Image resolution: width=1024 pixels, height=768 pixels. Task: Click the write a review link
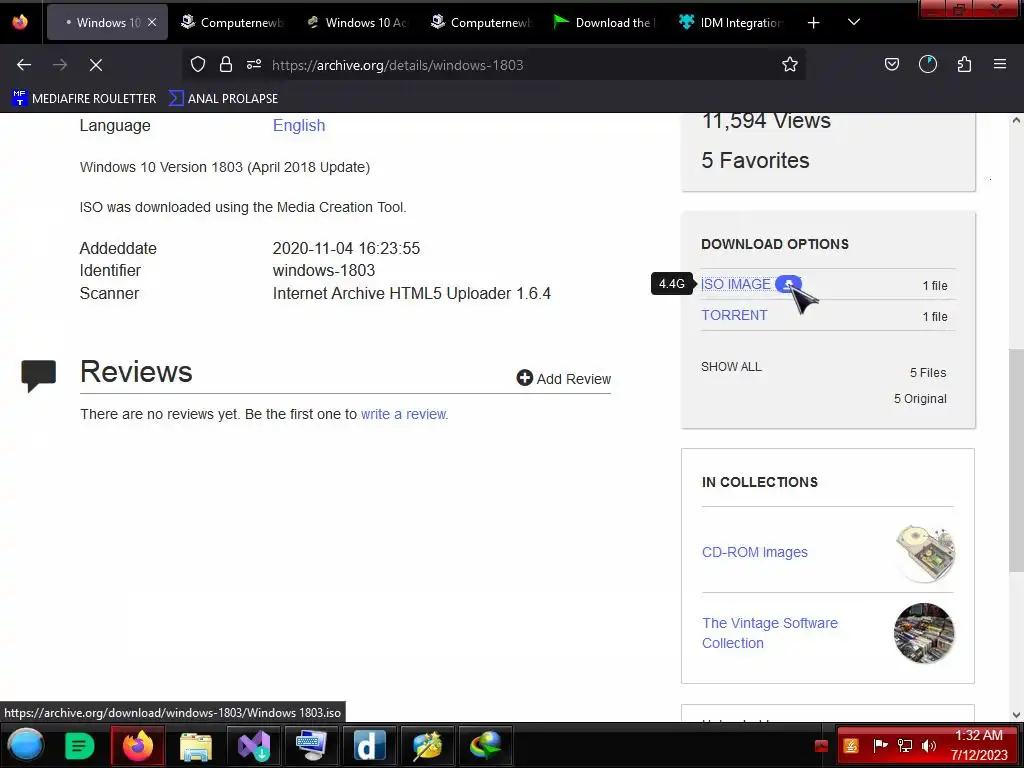[404, 414]
